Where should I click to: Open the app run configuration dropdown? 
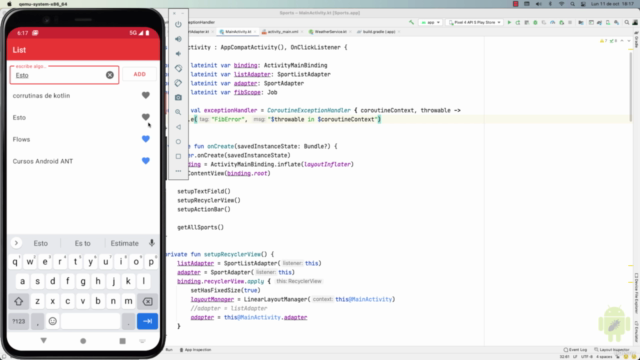(x=430, y=22)
